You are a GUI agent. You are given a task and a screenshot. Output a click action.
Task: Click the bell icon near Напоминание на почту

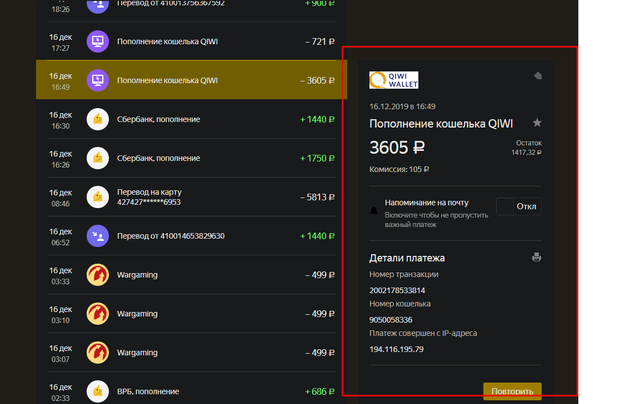[373, 211]
